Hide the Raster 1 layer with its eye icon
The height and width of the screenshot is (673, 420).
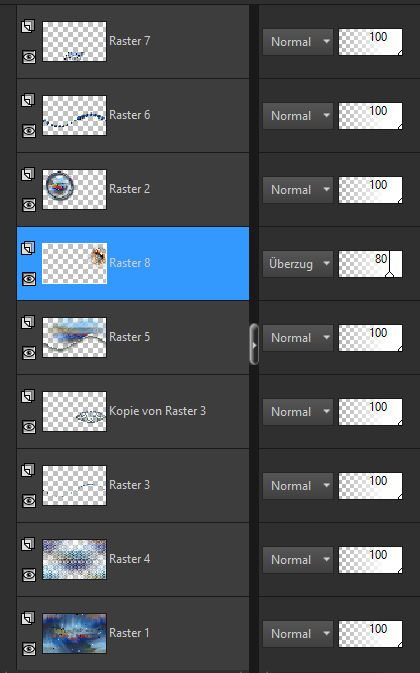coord(29,649)
